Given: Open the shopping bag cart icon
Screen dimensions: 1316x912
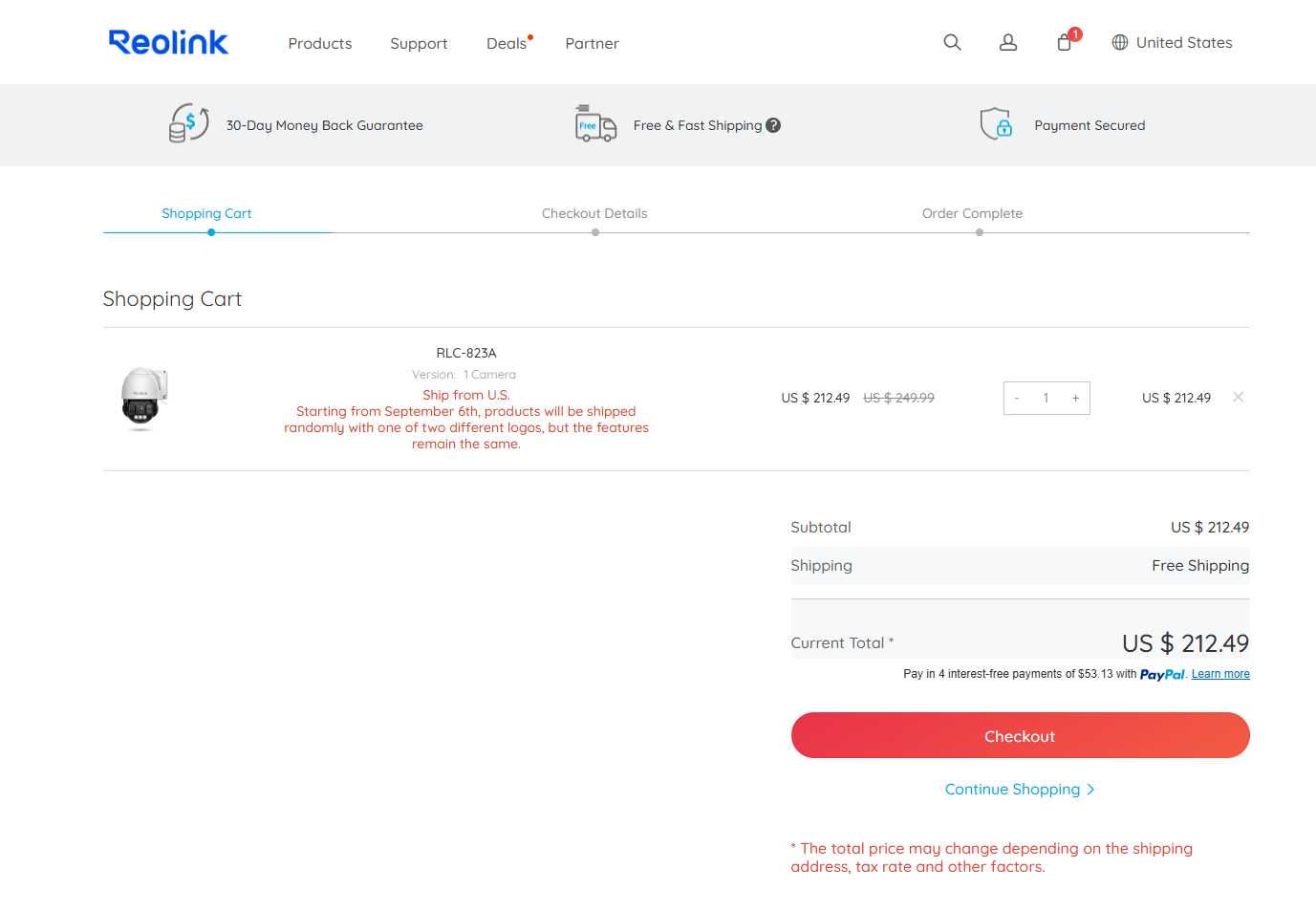Looking at the screenshot, I should pyautogui.click(x=1065, y=42).
